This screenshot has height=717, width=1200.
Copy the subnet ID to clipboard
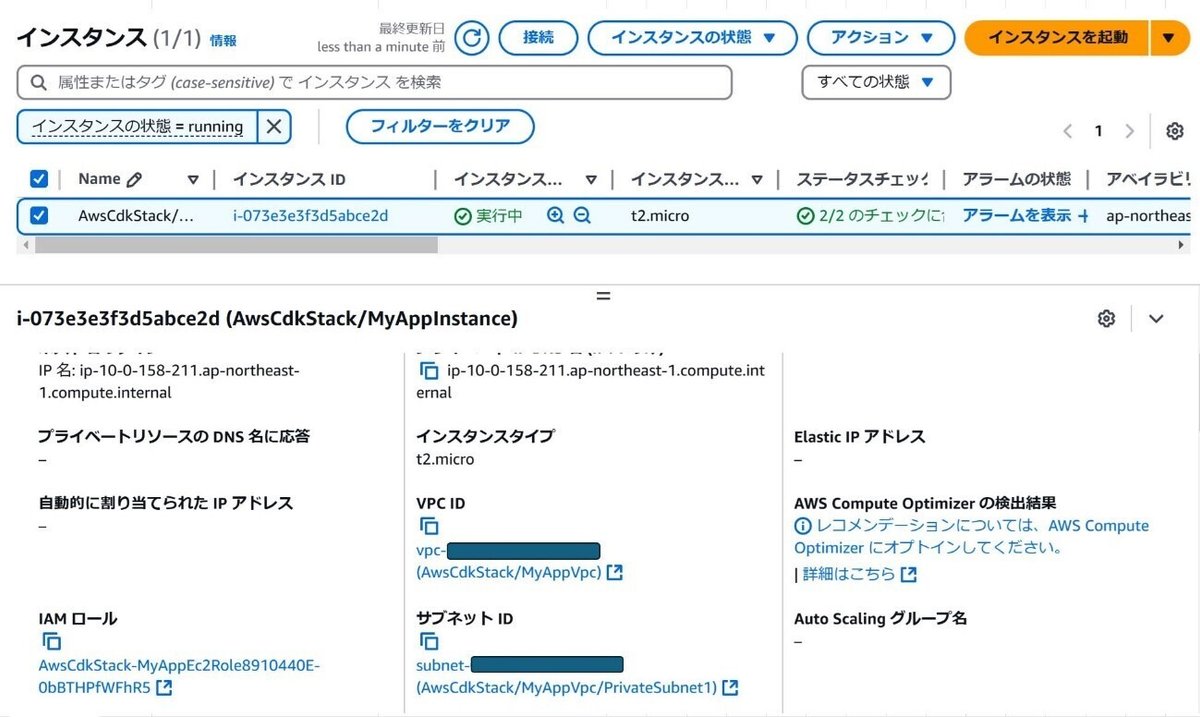pos(429,640)
